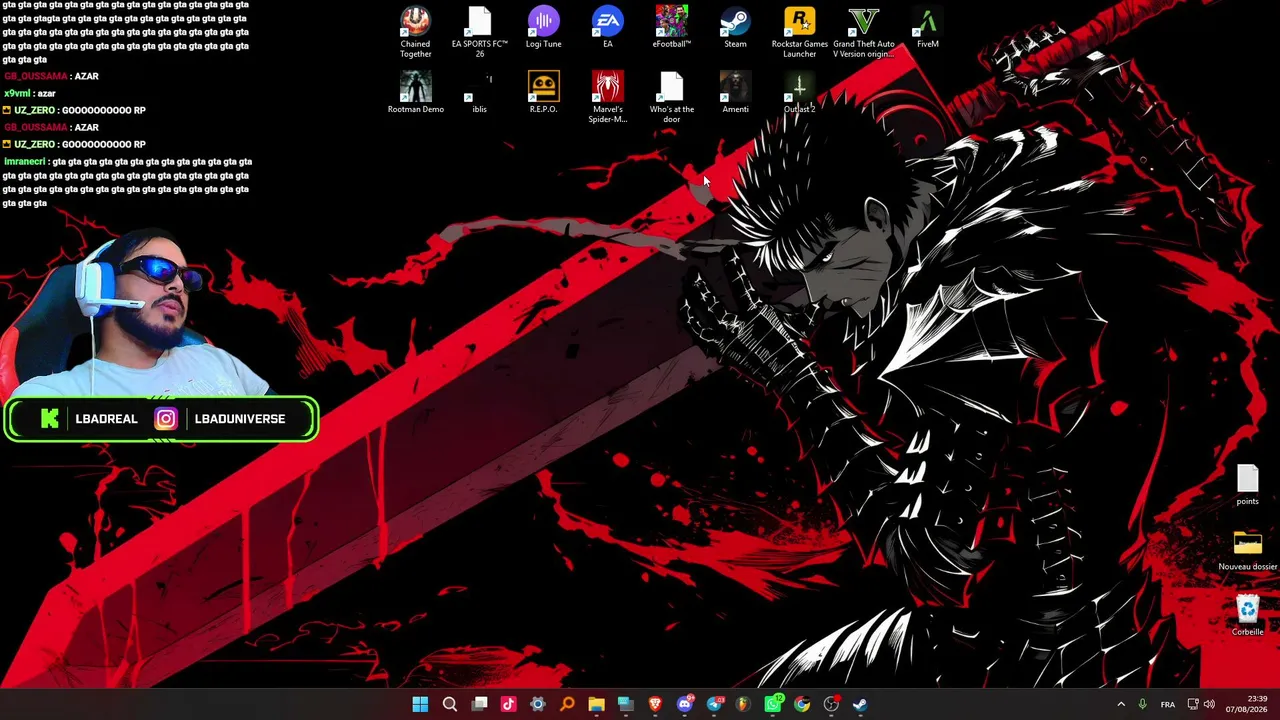Launch EA SPORTS FC 26 shortcut
The image size is (1280, 720).
tap(480, 31)
